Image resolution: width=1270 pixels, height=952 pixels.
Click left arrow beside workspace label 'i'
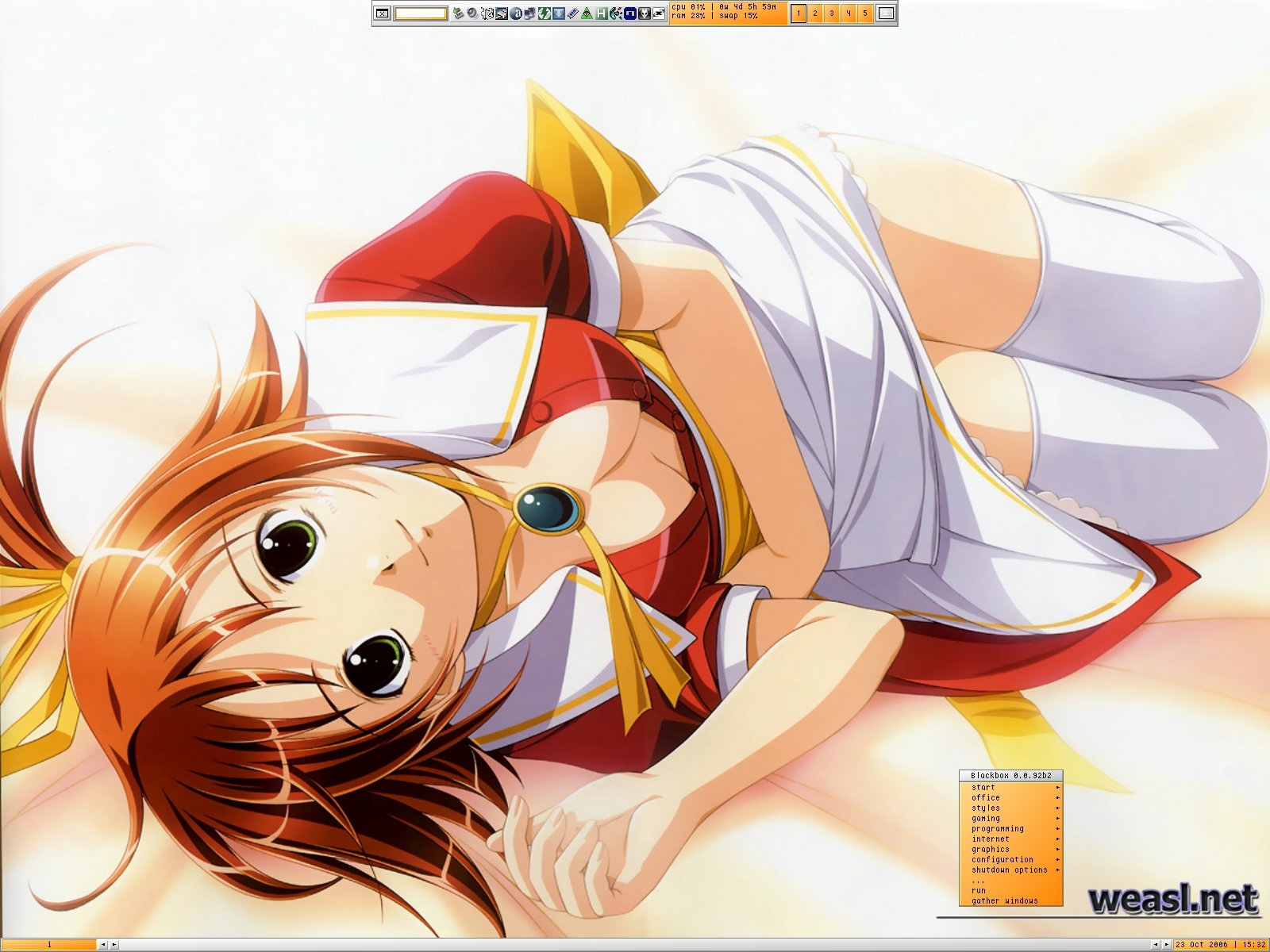coord(103,945)
